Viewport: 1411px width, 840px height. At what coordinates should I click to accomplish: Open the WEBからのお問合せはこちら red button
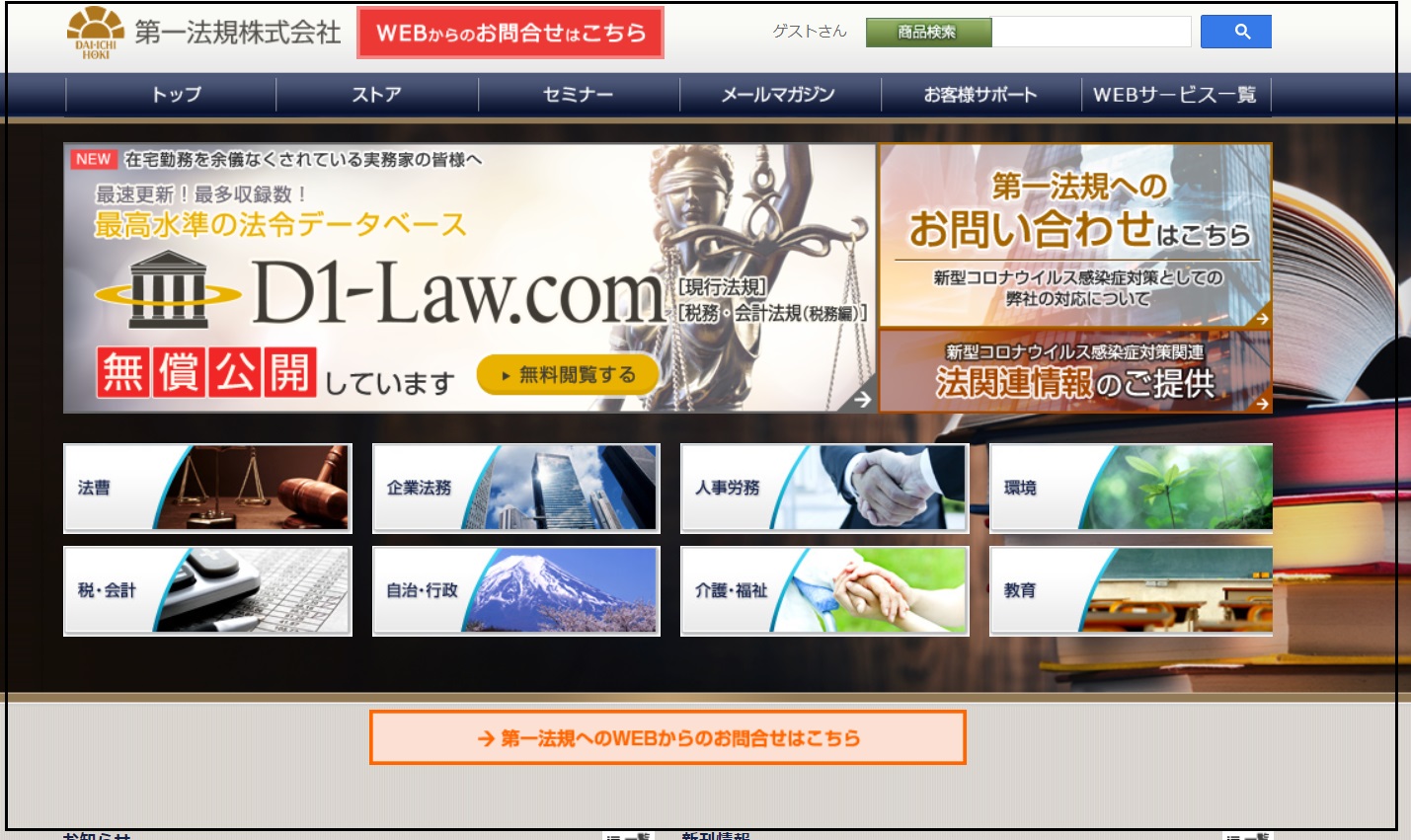pyautogui.click(x=510, y=33)
